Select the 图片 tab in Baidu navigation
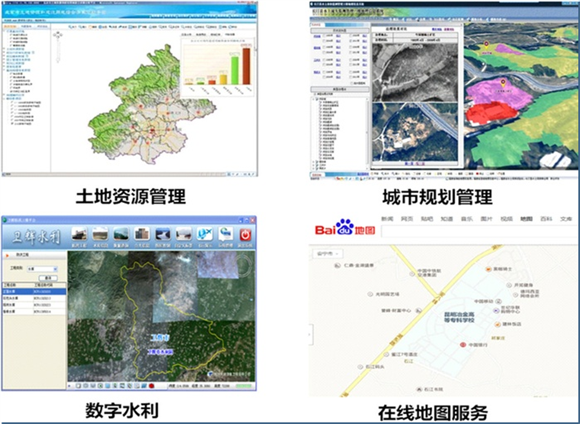580x424 pixels. [x=486, y=219]
